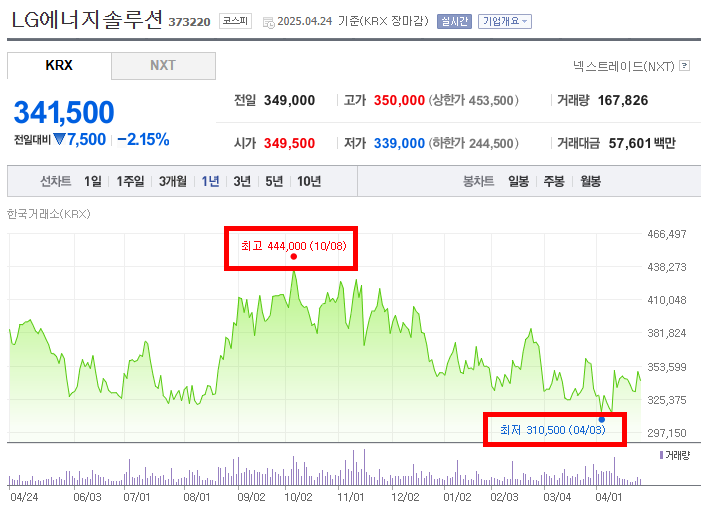Click the 거래량 legend below the chart
This screenshot has height=513, width=701.
(x=675, y=455)
